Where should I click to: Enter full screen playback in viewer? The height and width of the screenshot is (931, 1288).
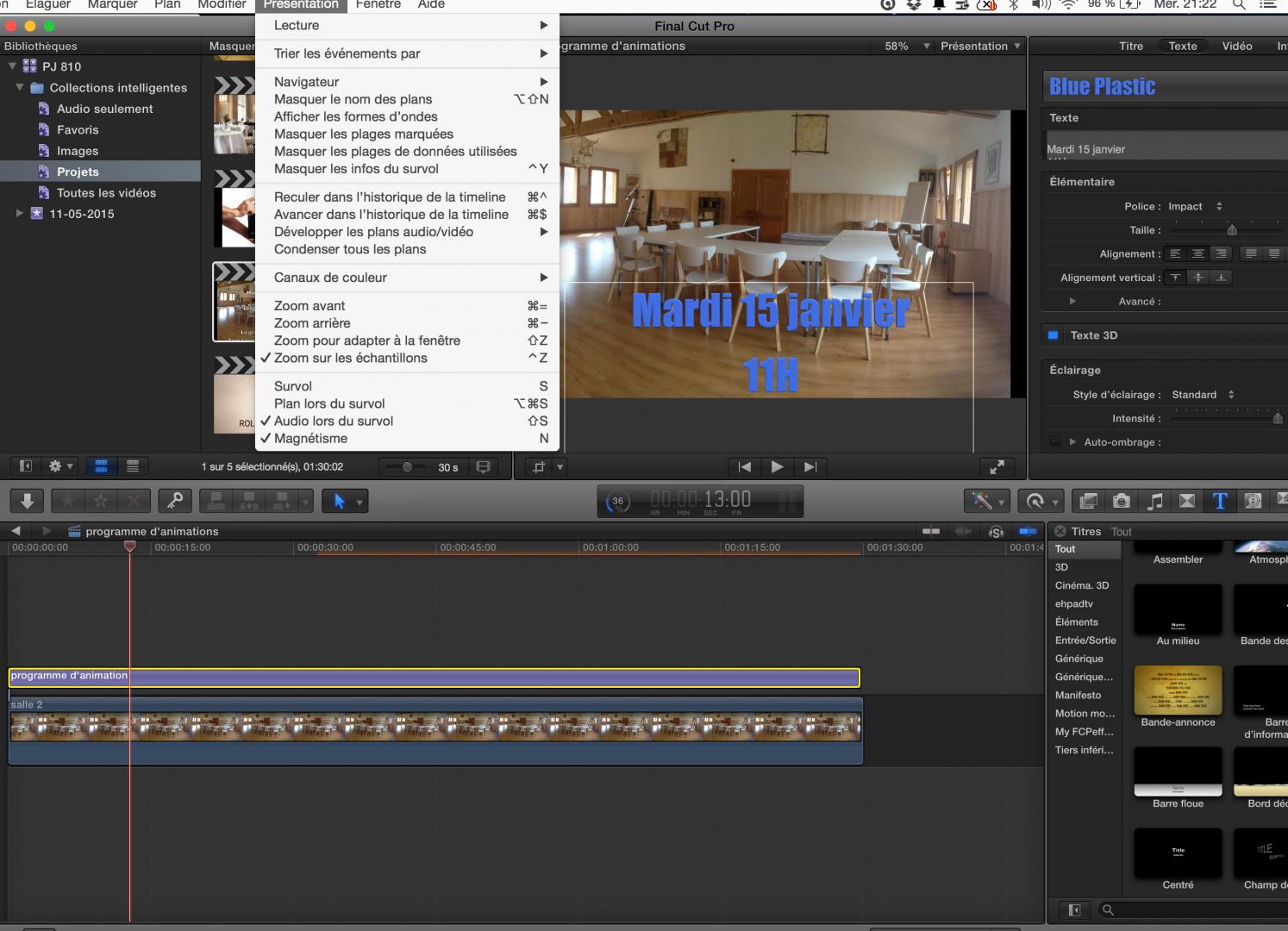[997, 467]
